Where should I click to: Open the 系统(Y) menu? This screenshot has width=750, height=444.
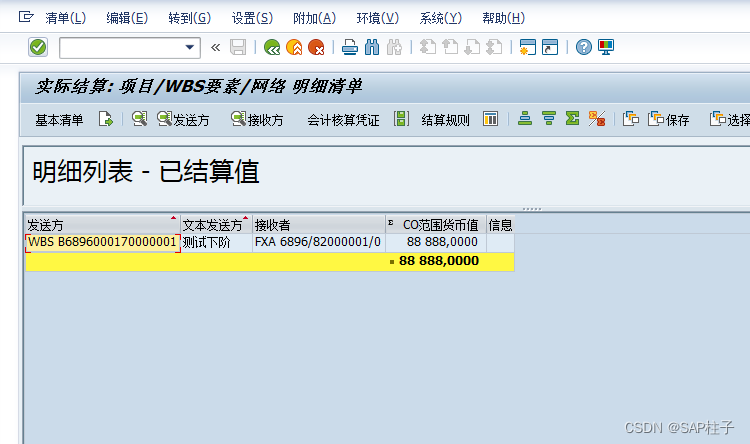(x=441, y=18)
